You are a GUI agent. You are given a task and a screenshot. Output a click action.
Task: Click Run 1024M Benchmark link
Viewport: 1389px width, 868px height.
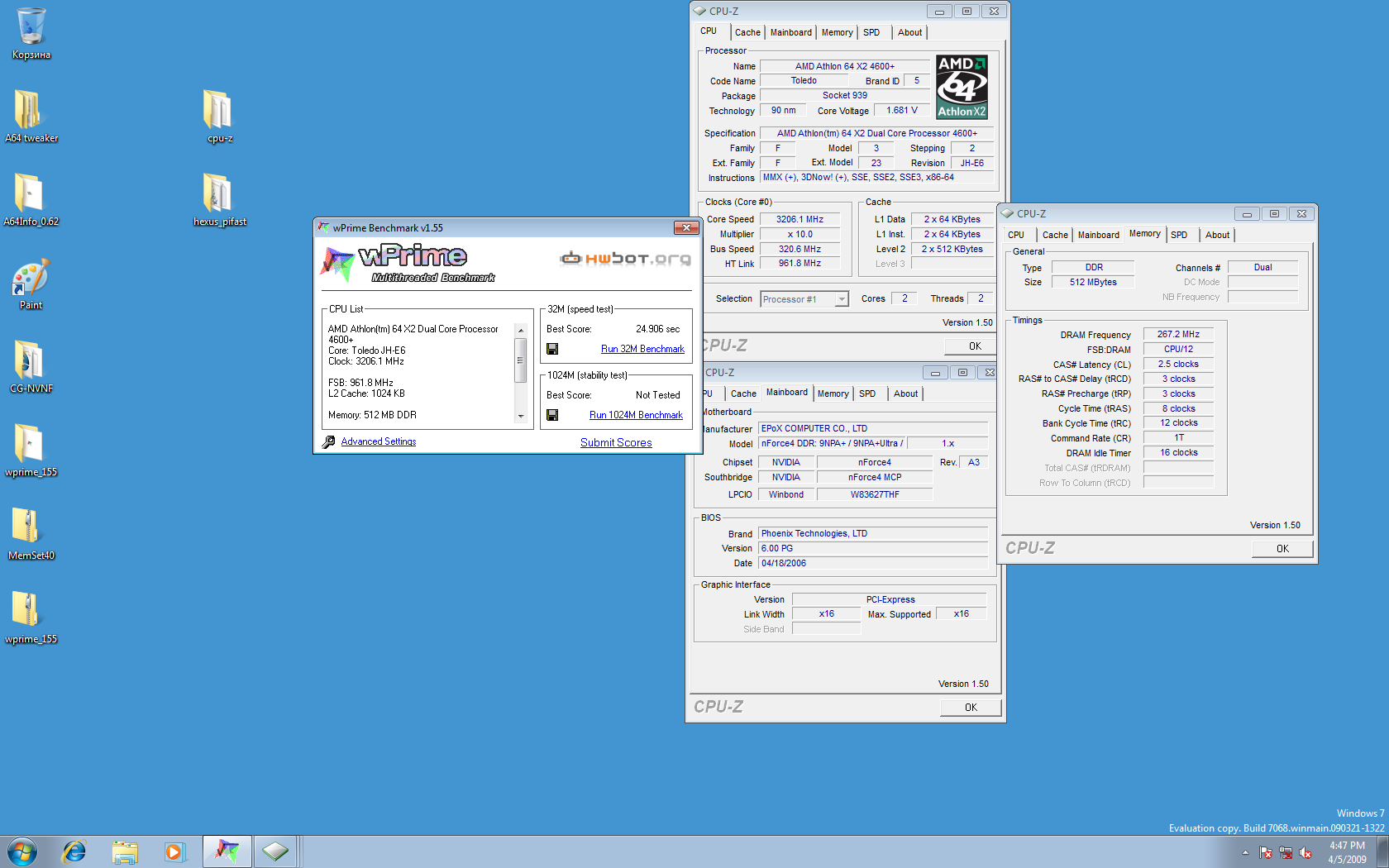(636, 415)
